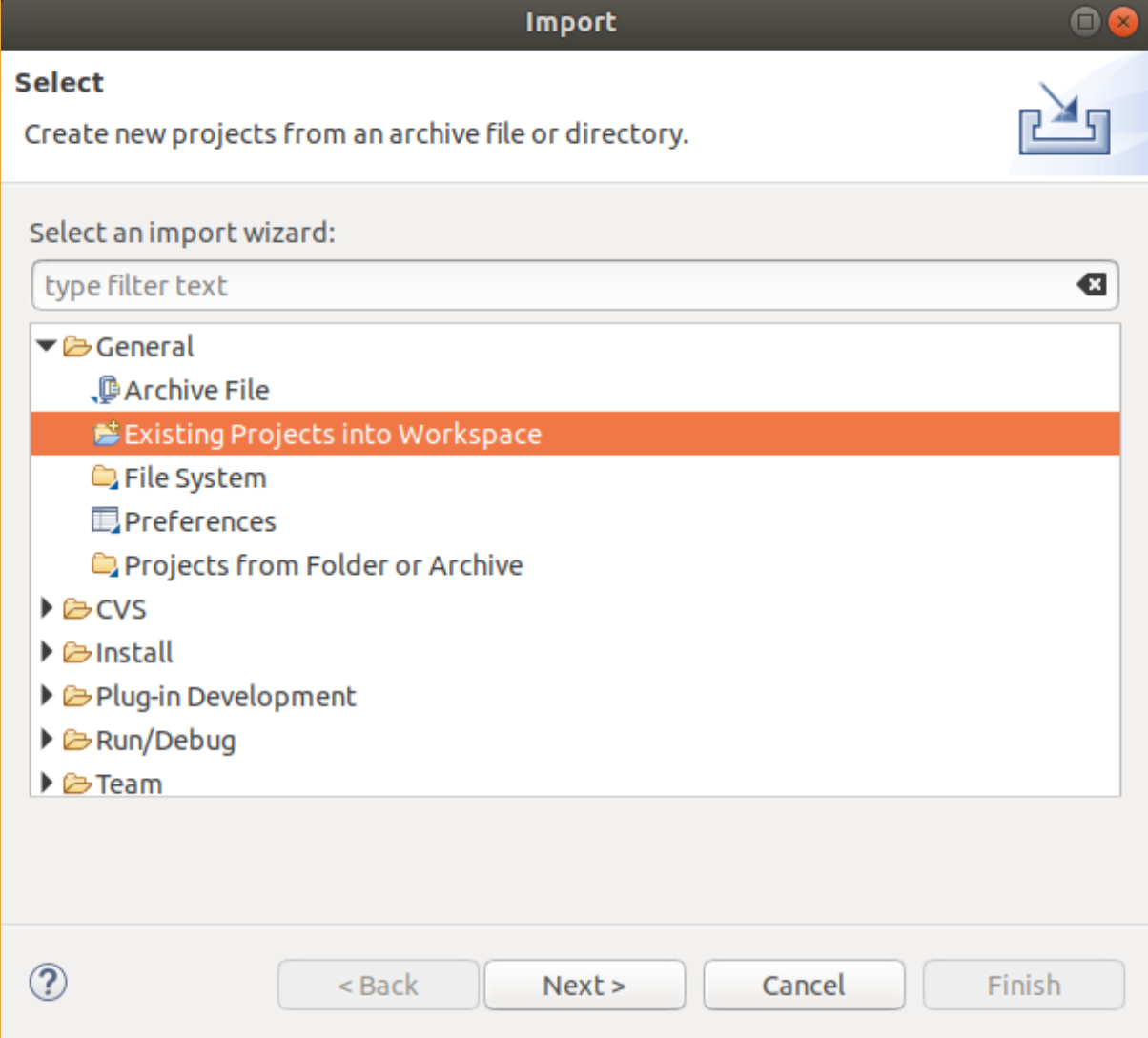Click the Plug-in Development folder icon
The image size is (1148, 1038).
click(77, 696)
